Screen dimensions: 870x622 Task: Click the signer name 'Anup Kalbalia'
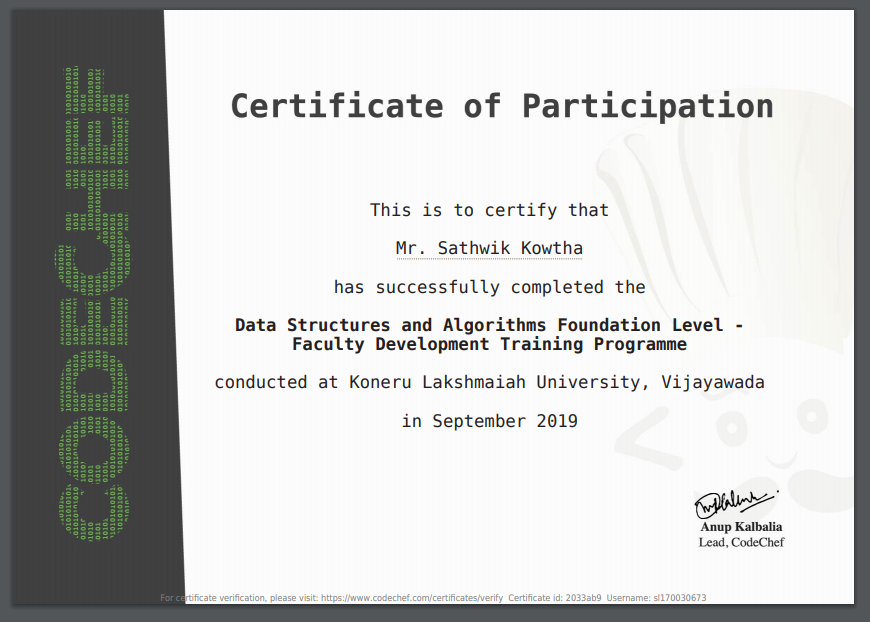click(741, 527)
